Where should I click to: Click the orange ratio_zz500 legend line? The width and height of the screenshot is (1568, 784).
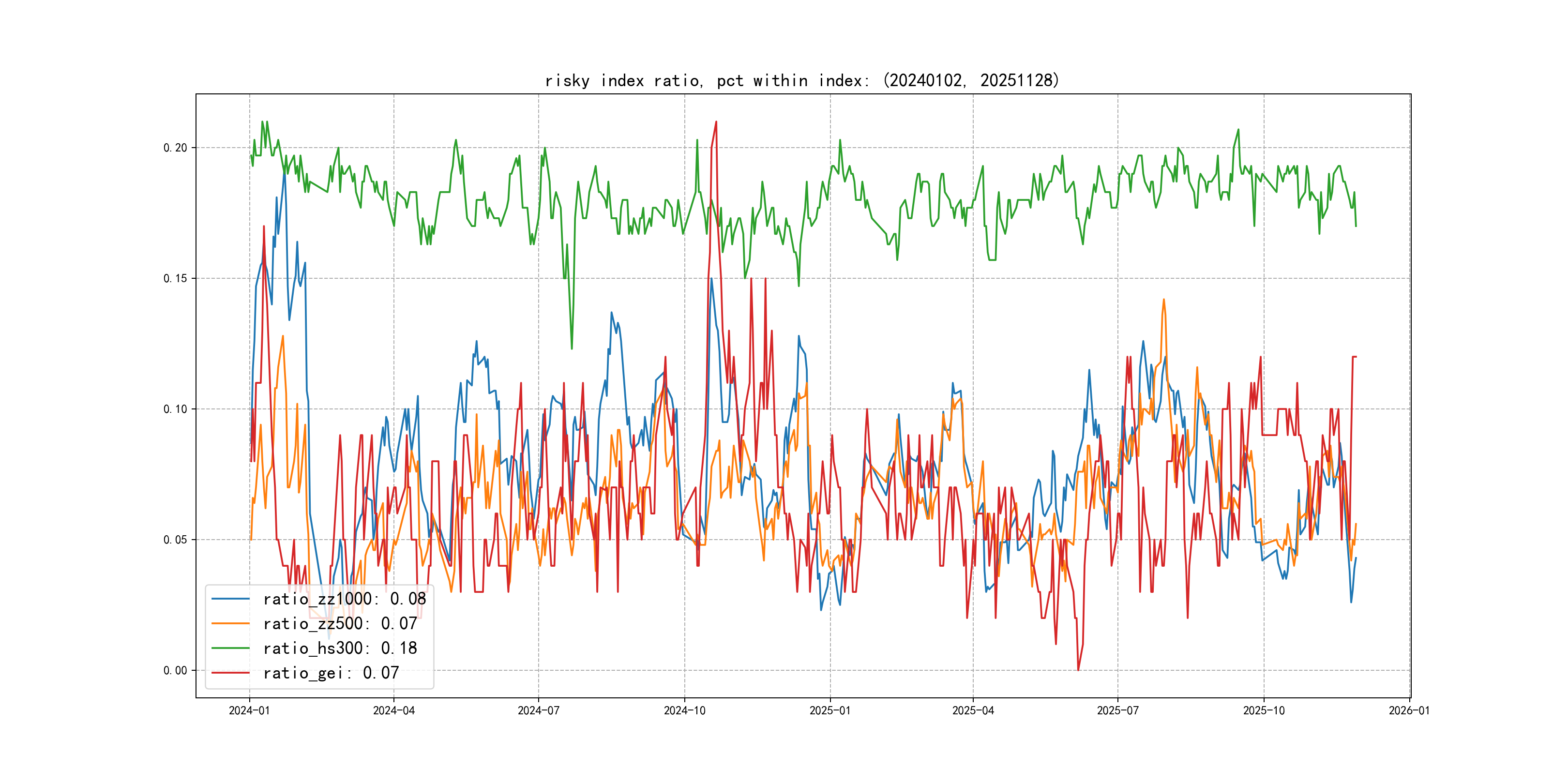(230, 623)
